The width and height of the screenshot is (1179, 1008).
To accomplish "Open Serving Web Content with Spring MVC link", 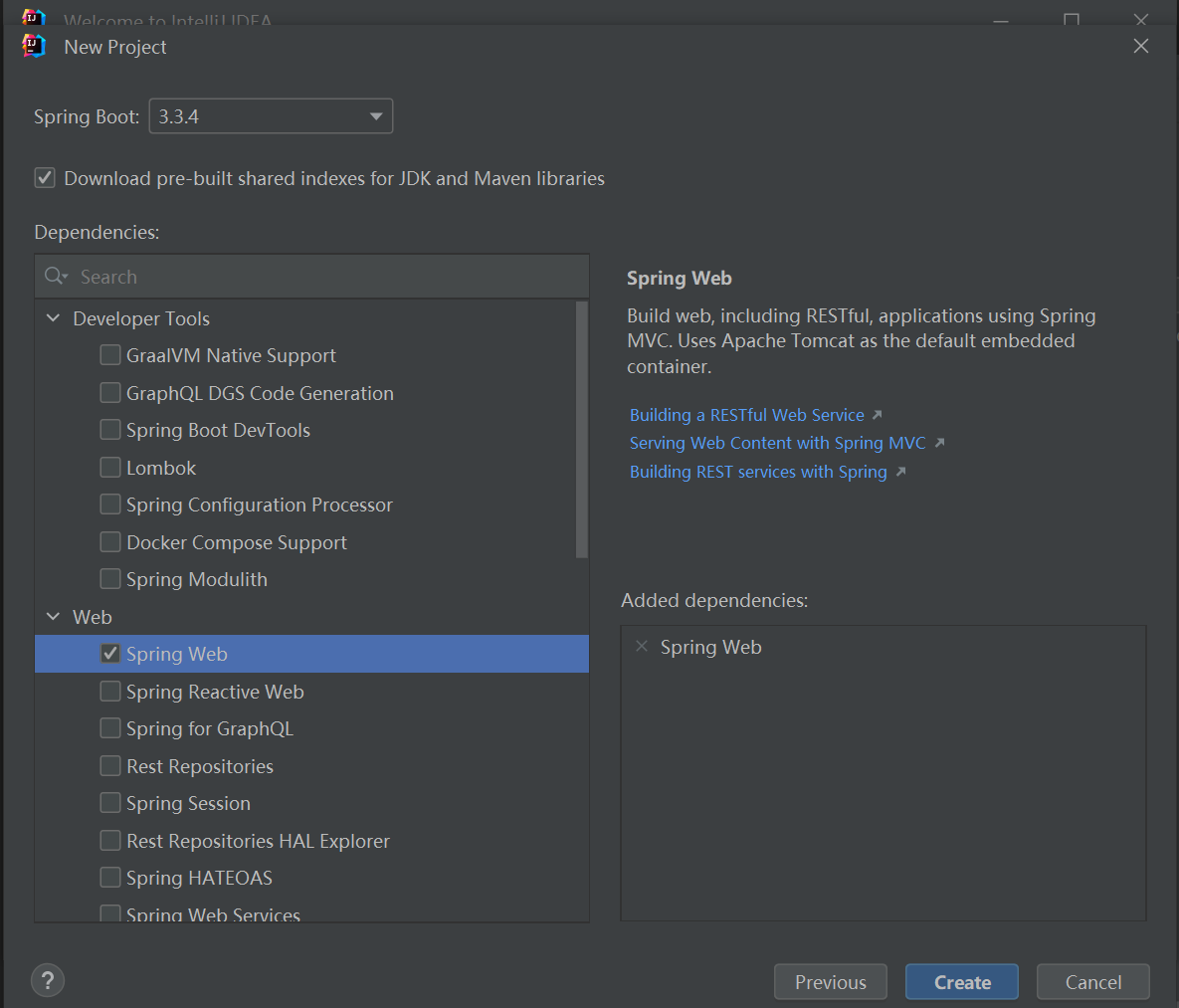I will [777, 443].
